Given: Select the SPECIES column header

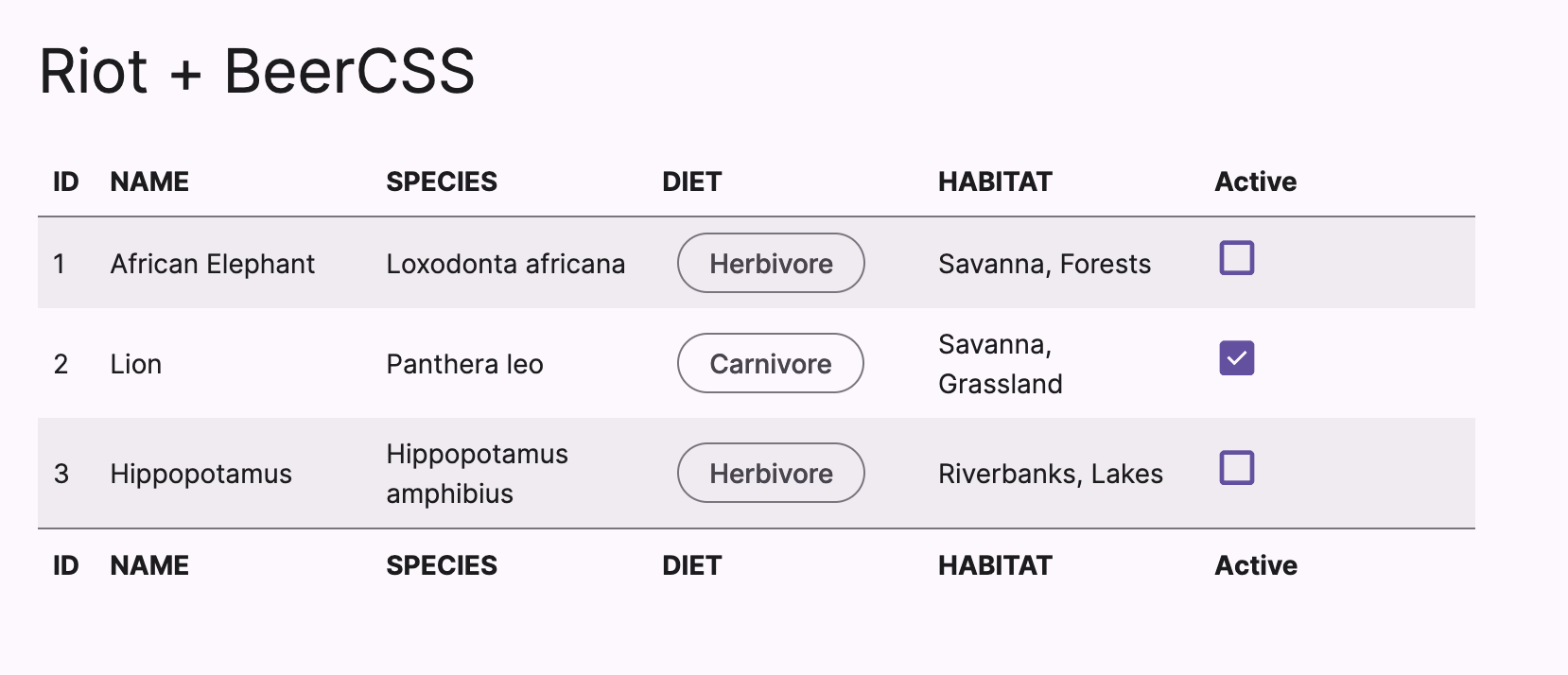Looking at the screenshot, I should pos(442,181).
